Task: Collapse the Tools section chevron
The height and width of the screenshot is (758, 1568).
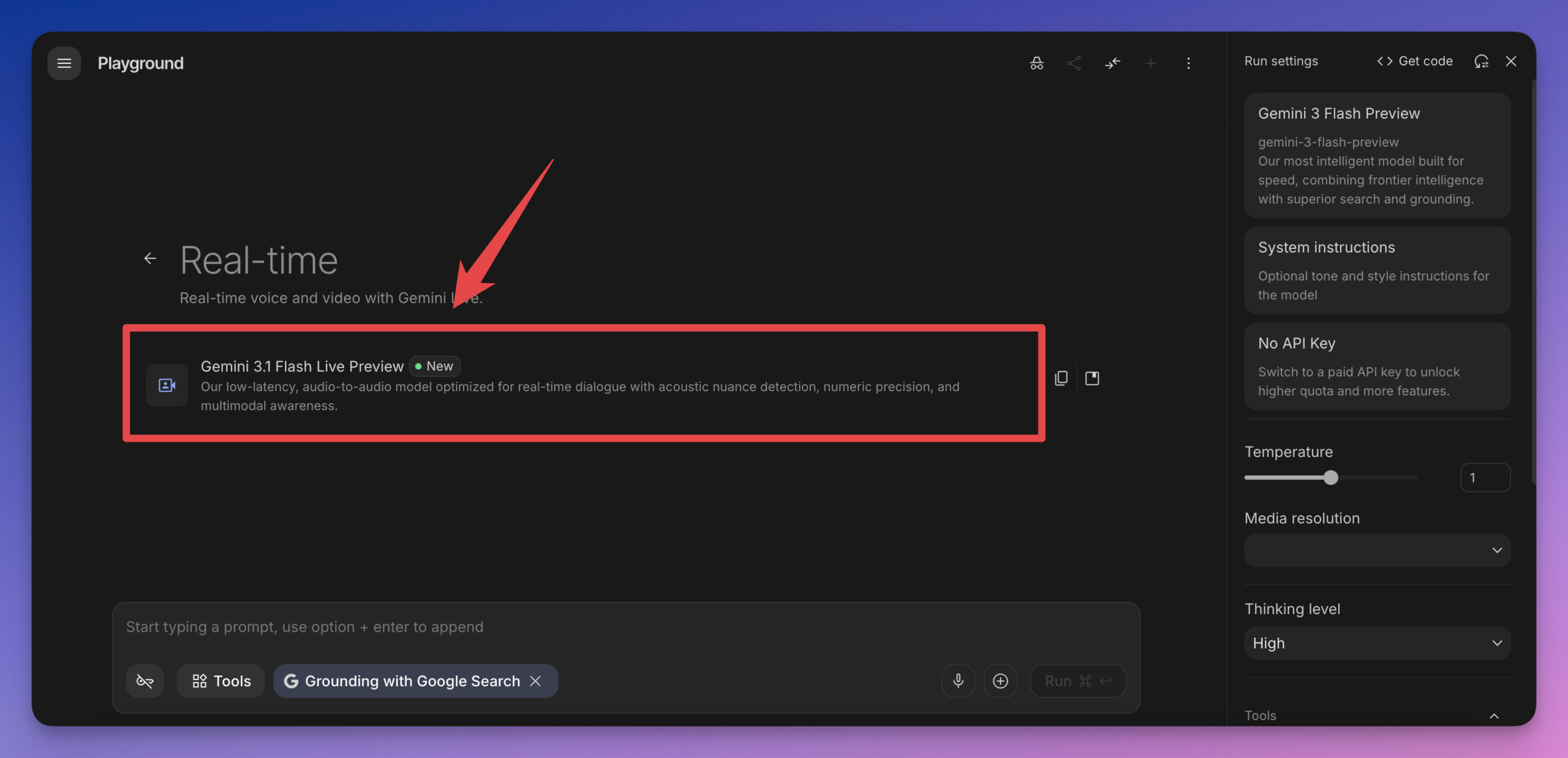Action: [x=1494, y=716]
